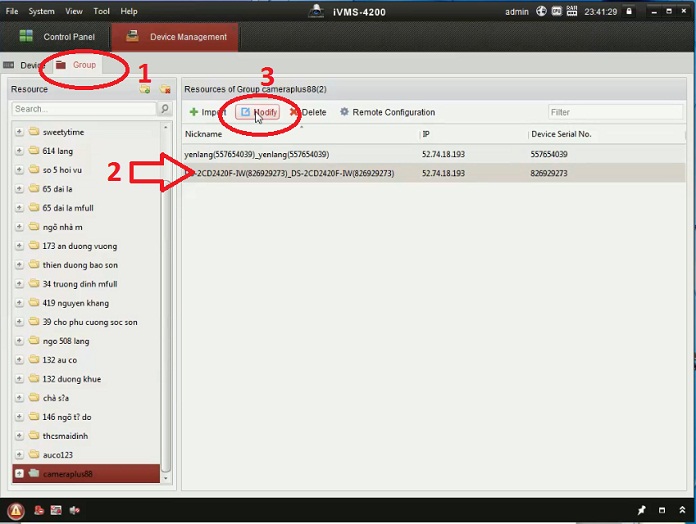The width and height of the screenshot is (696, 524).
Task: Click the Delete button
Action: pyautogui.click(x=308, y=112)
